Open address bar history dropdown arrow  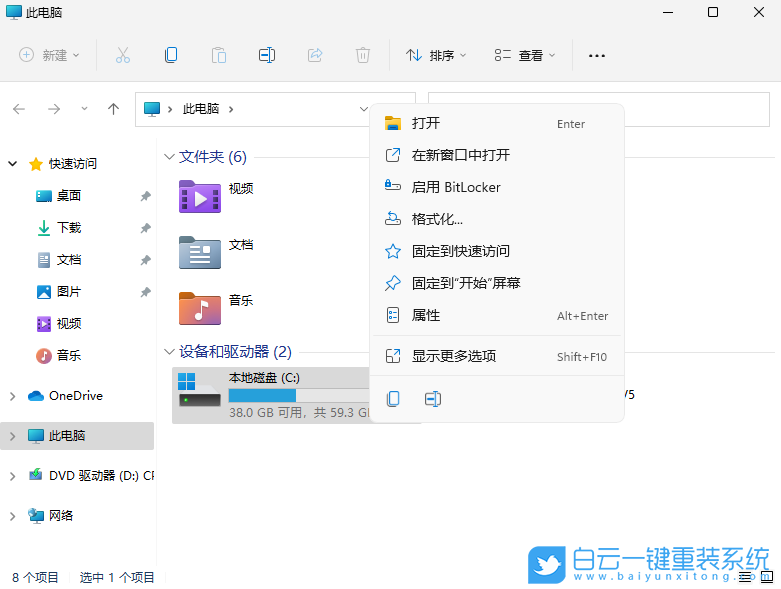coord(364,109)
